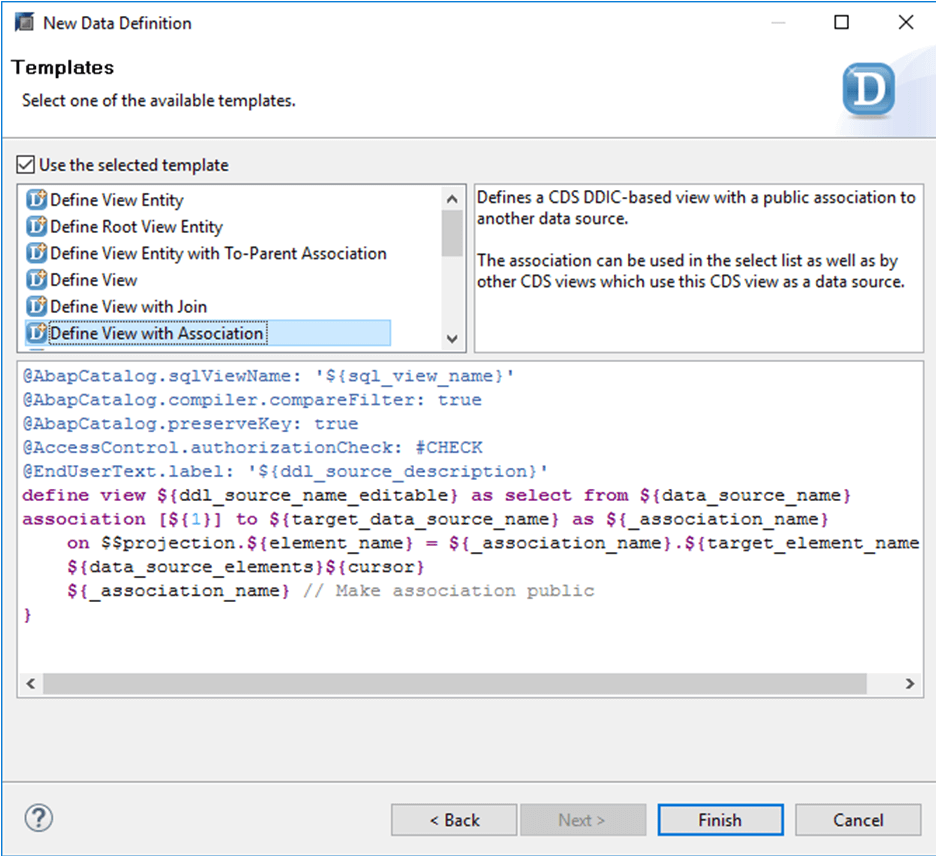
Task: Select the Define Root View Entity template
Action: (x=136, y=227)
